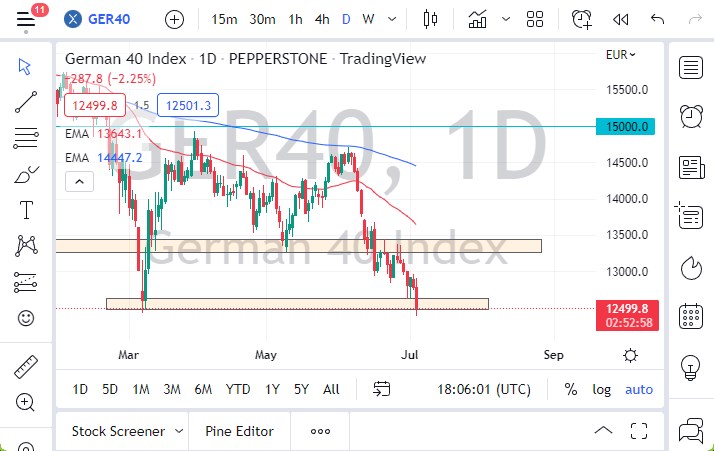
Task: Expand the Stock Screener dropdown
Action: coord(127,431)
